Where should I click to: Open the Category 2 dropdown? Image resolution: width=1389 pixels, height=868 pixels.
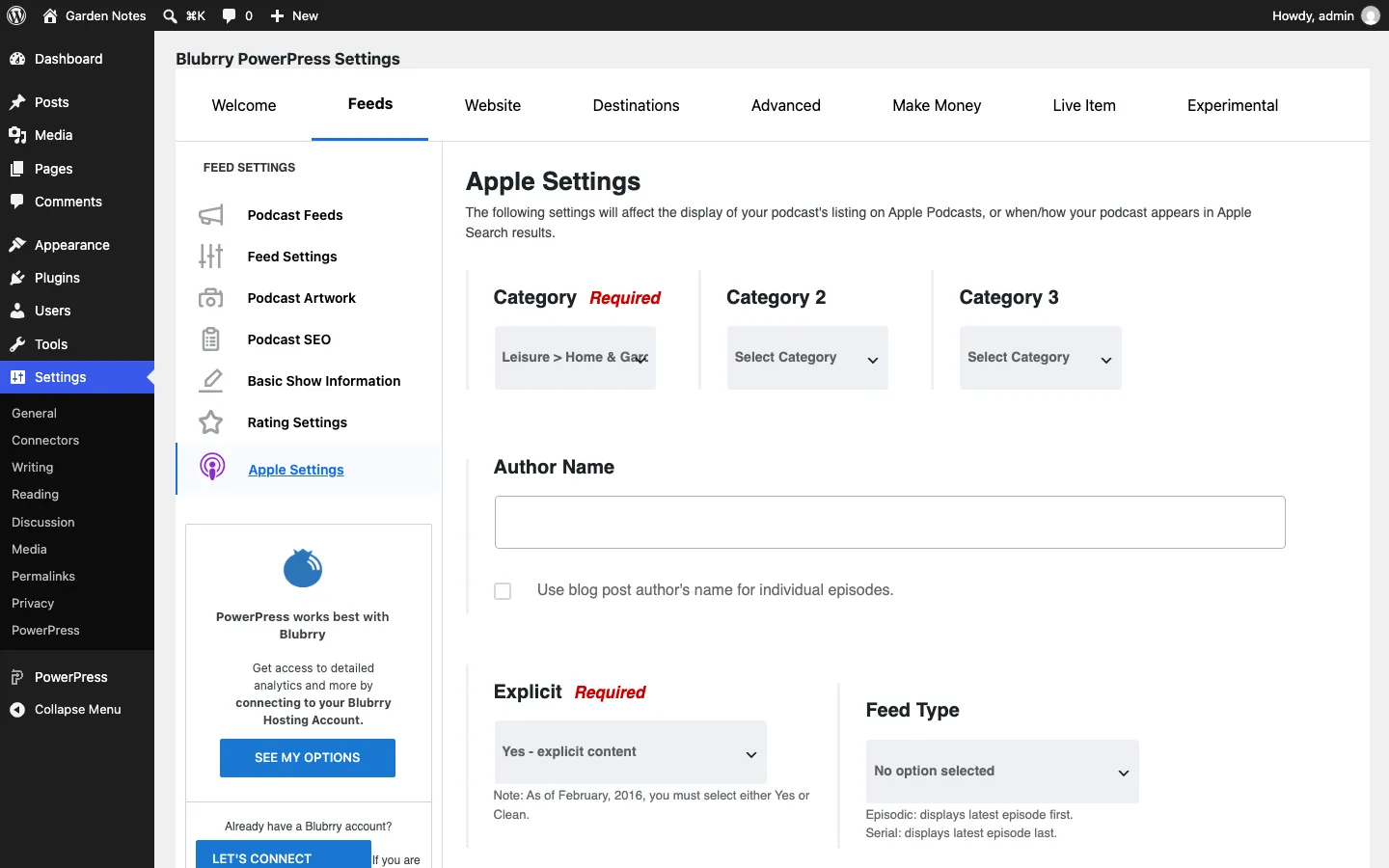(807, 358)
